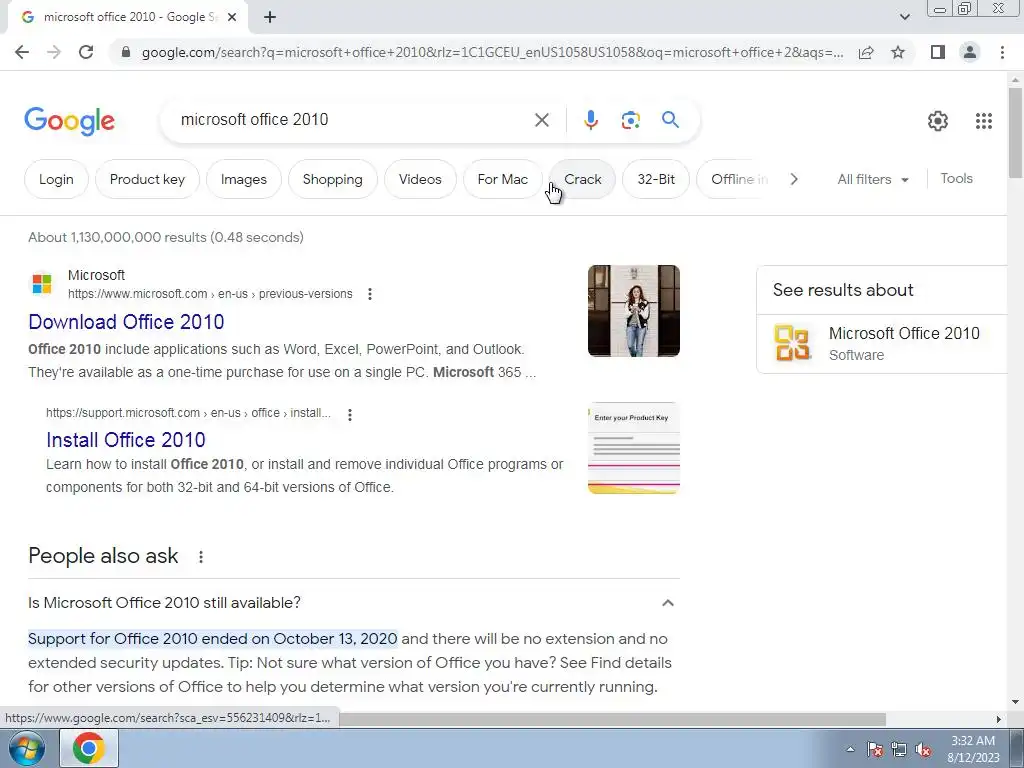
Task: Click the Office 2010 logo in side panel
Action: pos(793,344)
